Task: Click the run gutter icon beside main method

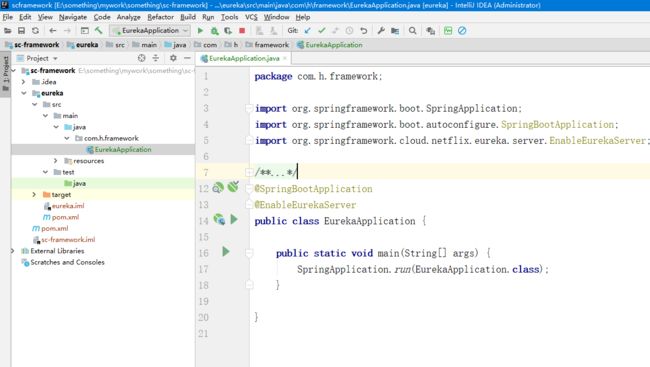Action: pos(226,252)
